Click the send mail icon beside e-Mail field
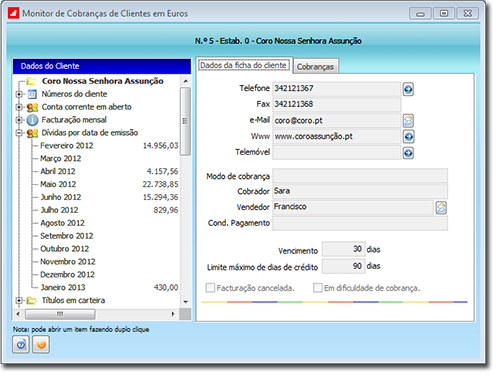 408,121
